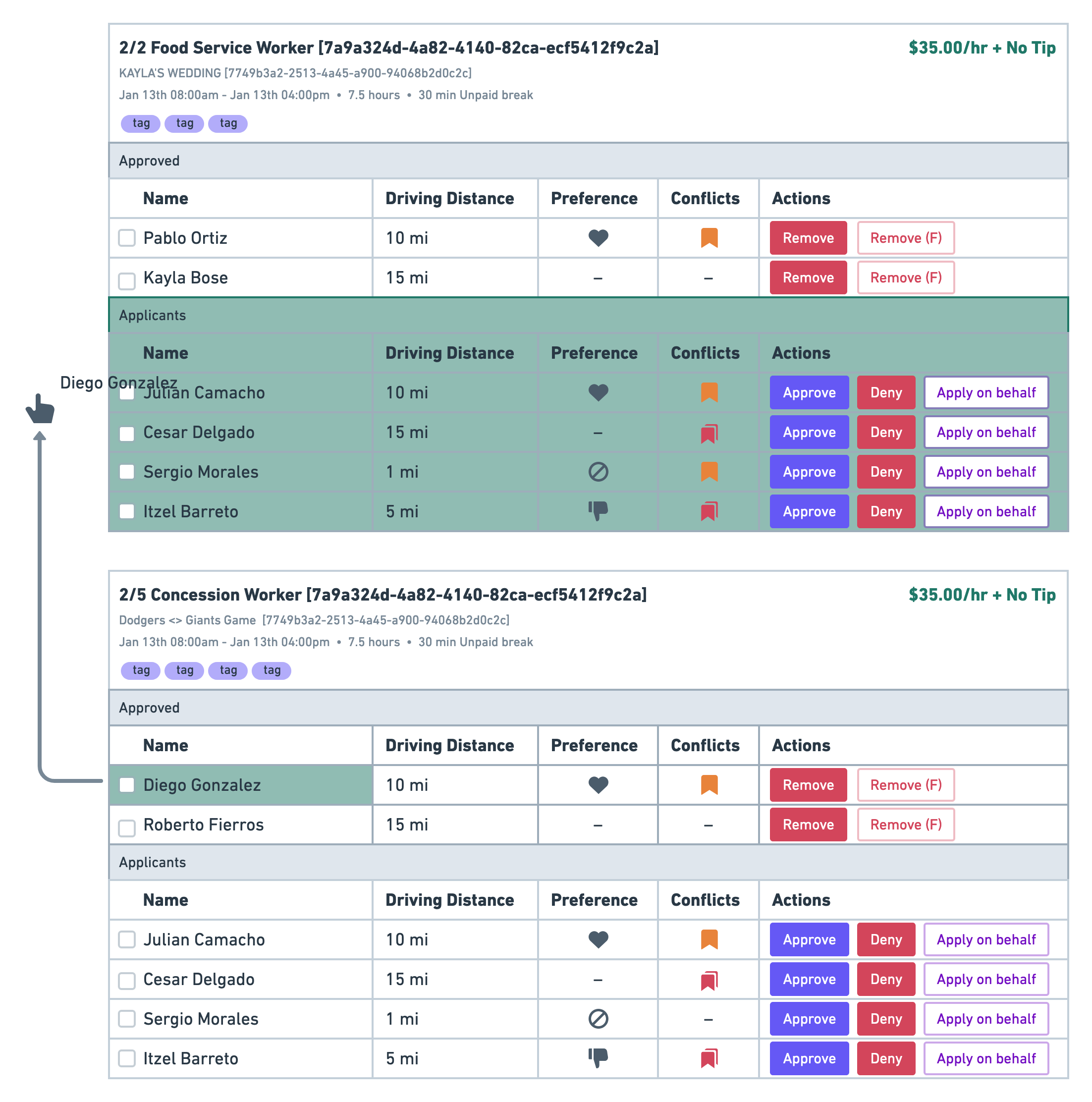Click Itzel Barreto's red conflict icon in Food Service card
This screenshot has height=1102, width=1092.
tap(709, 511)
